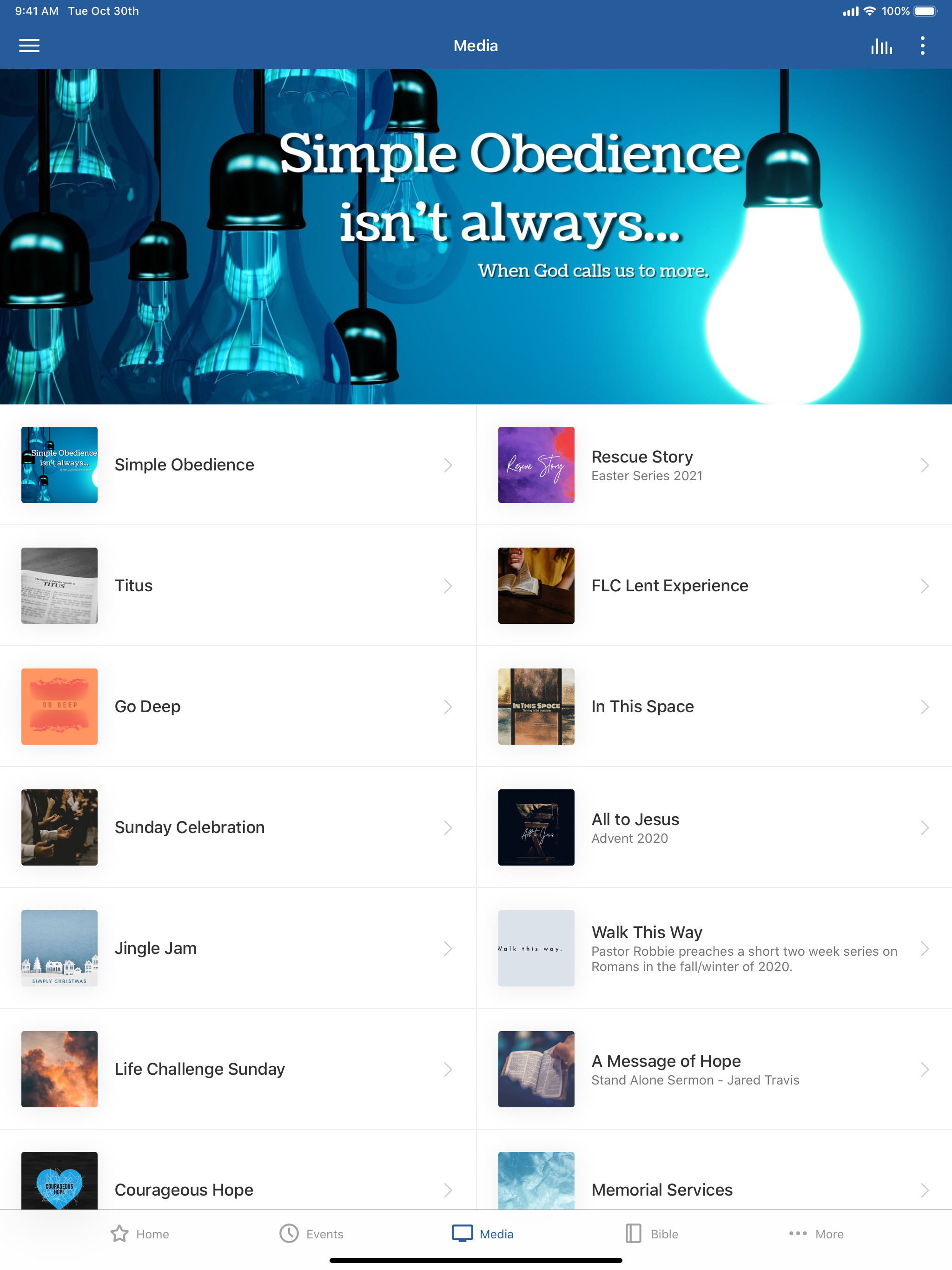Tap the Home star icon
This screenshot has width=952, height=1270.
[x=119, y=1233]
